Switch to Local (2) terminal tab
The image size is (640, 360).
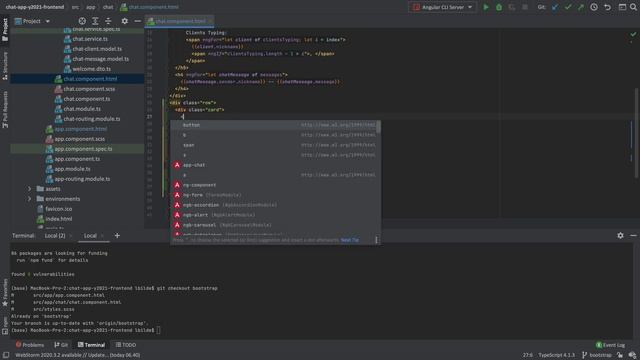(55, 236)
